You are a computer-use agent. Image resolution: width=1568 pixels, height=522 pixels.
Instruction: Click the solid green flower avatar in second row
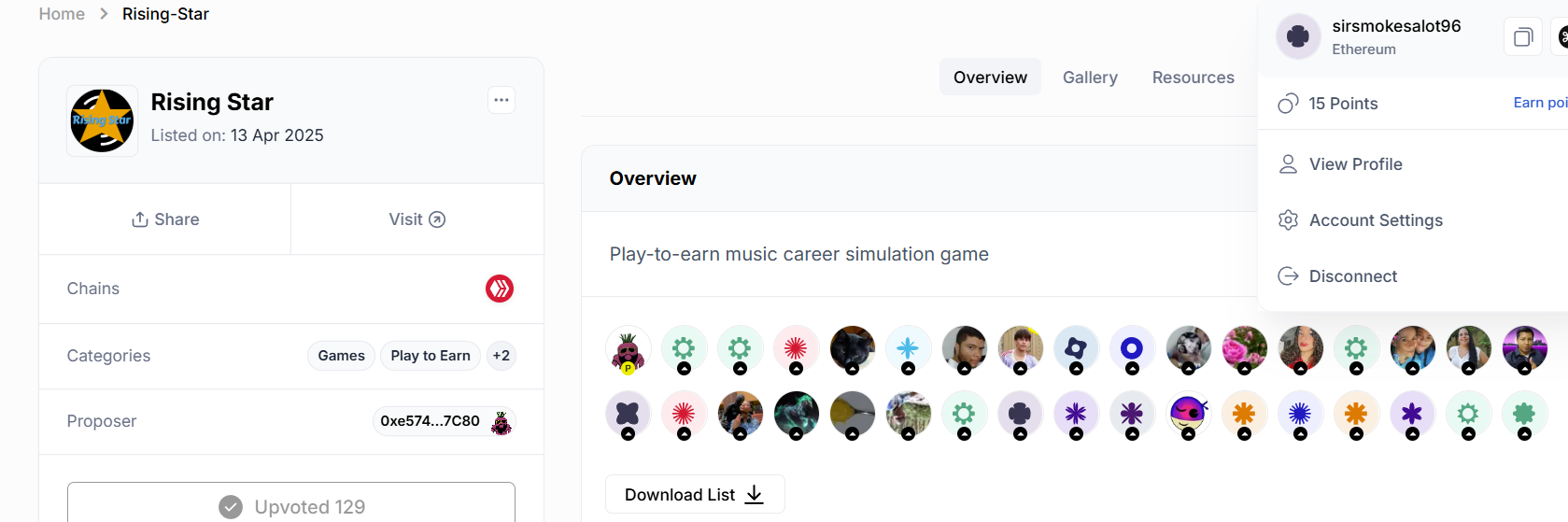[x=1524, y=415]
